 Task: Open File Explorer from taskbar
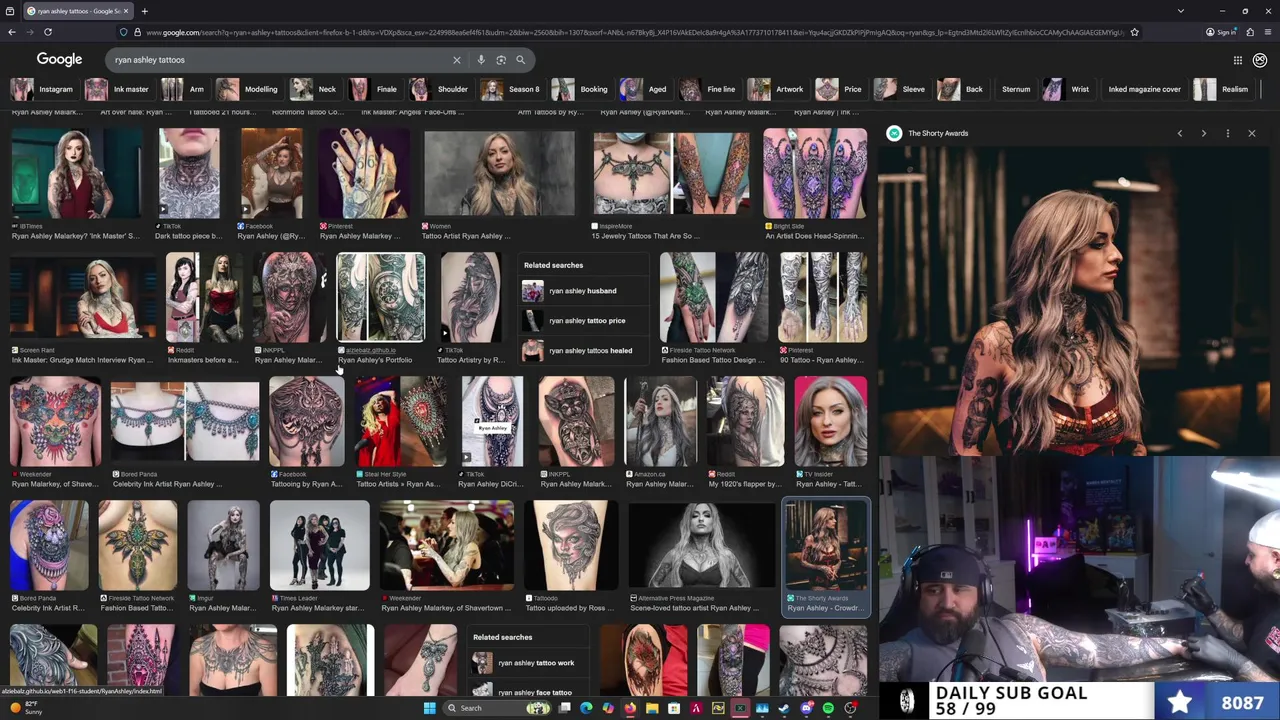pyautogui.click(x=652, y=708)
